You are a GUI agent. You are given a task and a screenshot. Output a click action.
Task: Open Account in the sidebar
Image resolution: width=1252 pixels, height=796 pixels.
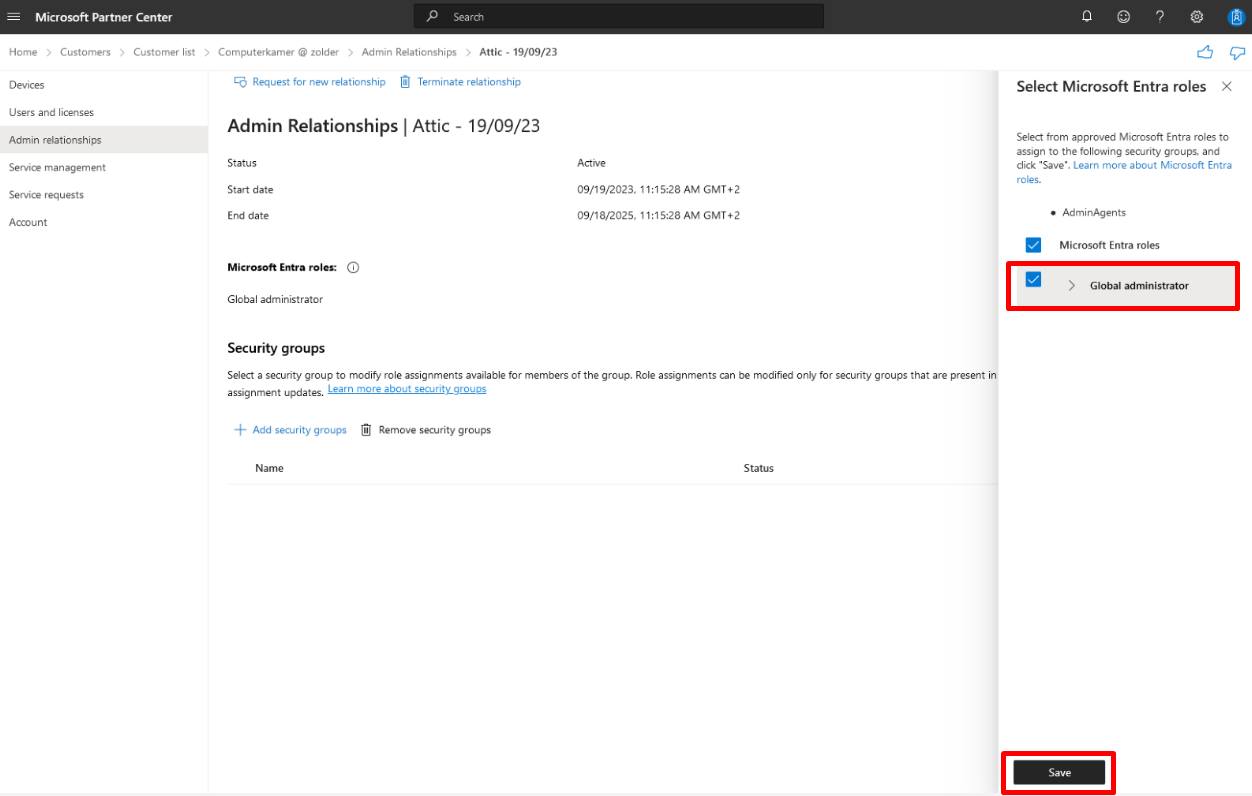pos(104,222)
